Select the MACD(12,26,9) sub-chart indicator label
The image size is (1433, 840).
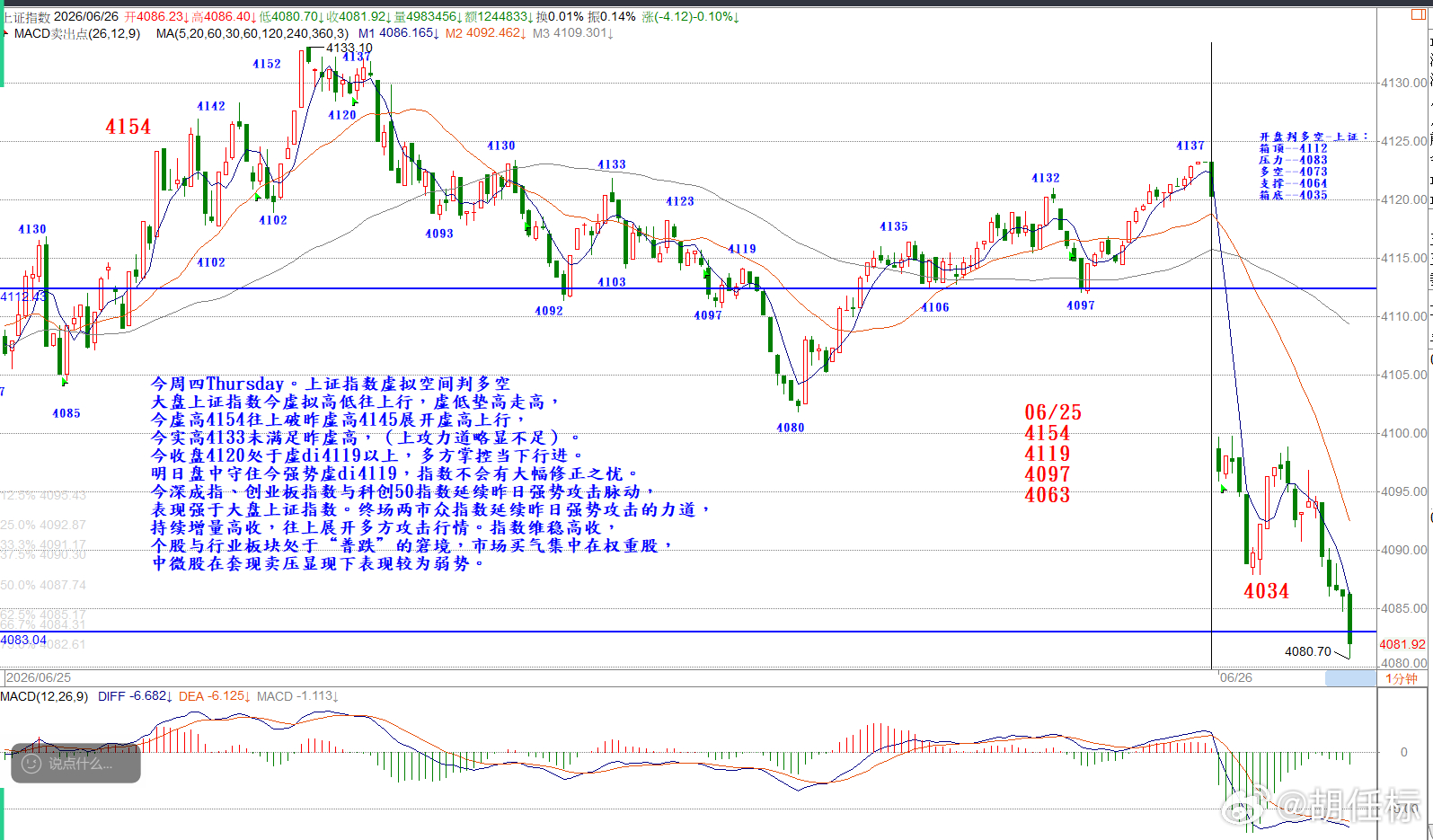(45, 696)
